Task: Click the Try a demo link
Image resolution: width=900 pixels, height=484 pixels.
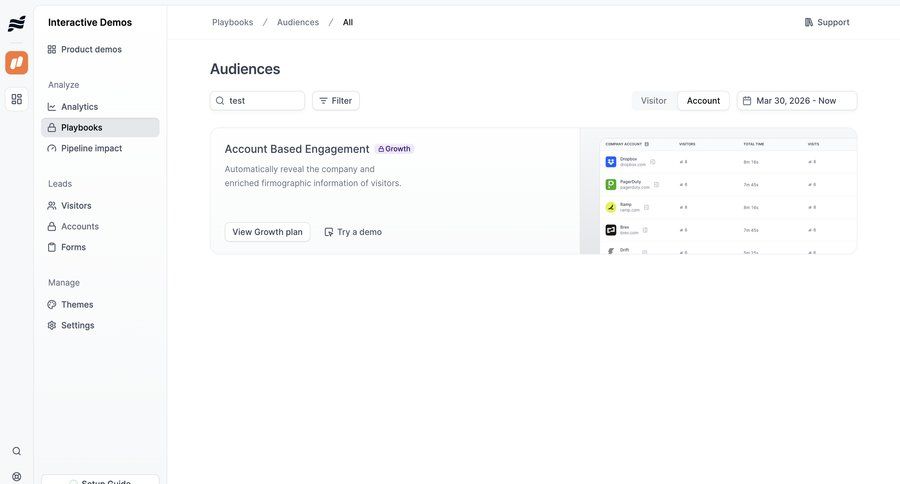Action: pyautogui.click(x=353, y=232)
